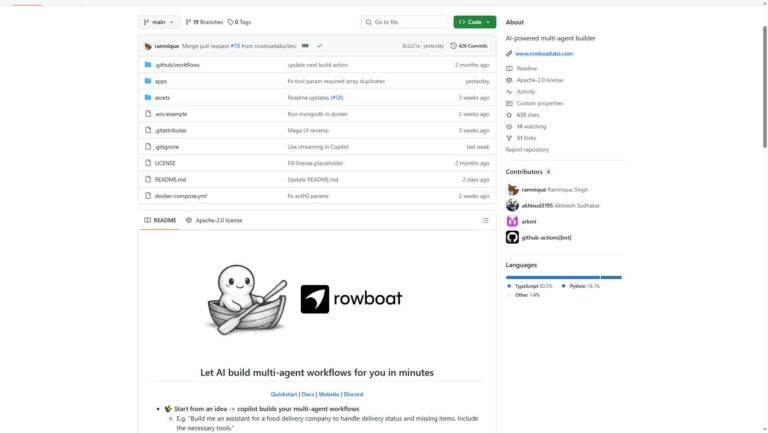This screenshot has height=433, width=768.
Task: Open the .gitignore file
Action: pos(167,147)
